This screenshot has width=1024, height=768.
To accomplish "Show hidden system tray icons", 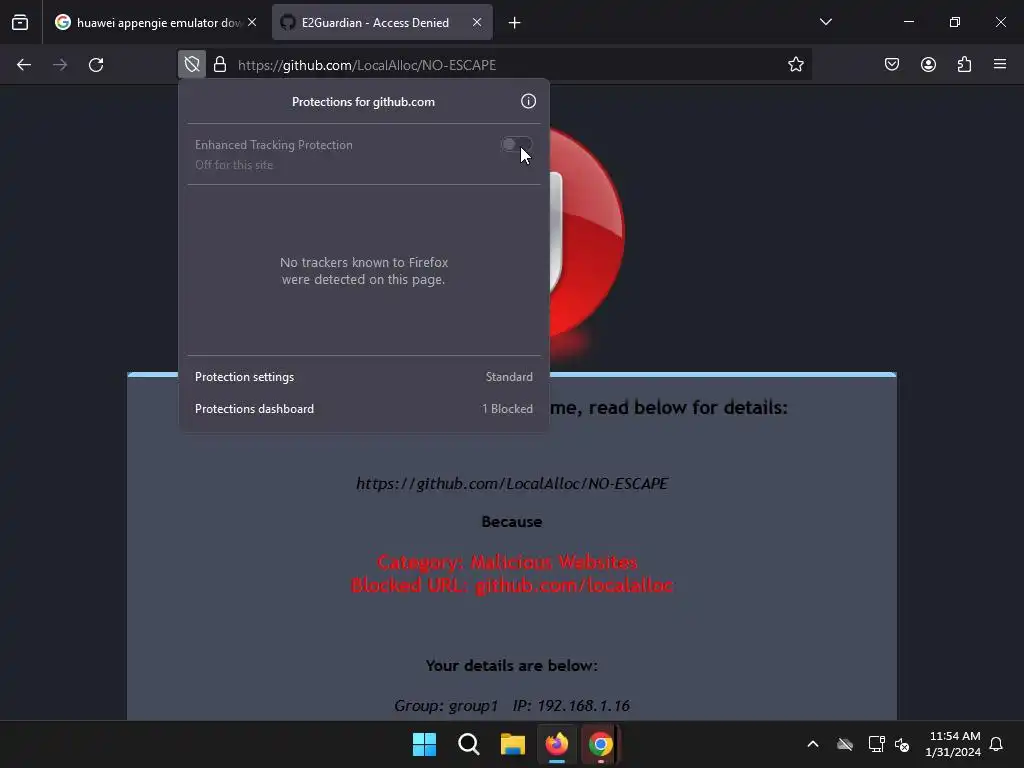I will point(812,744).
